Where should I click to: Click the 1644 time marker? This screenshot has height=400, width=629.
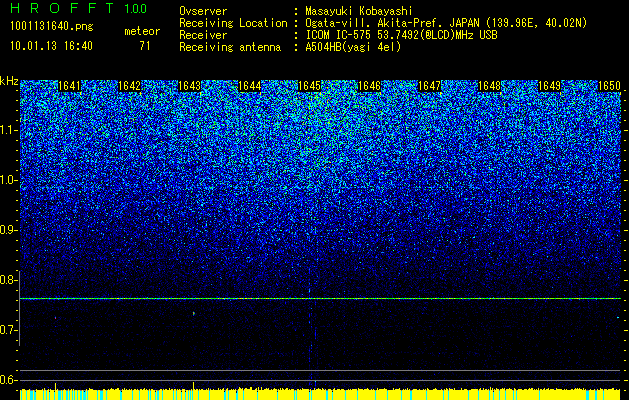click(250, 86)
